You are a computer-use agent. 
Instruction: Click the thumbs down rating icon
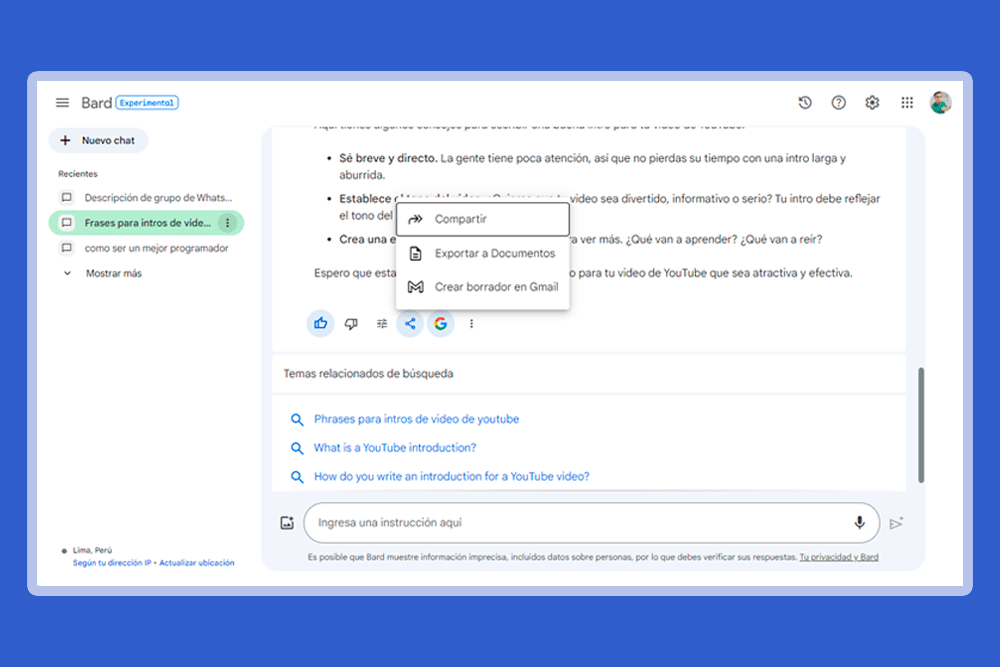click(351, 324)
